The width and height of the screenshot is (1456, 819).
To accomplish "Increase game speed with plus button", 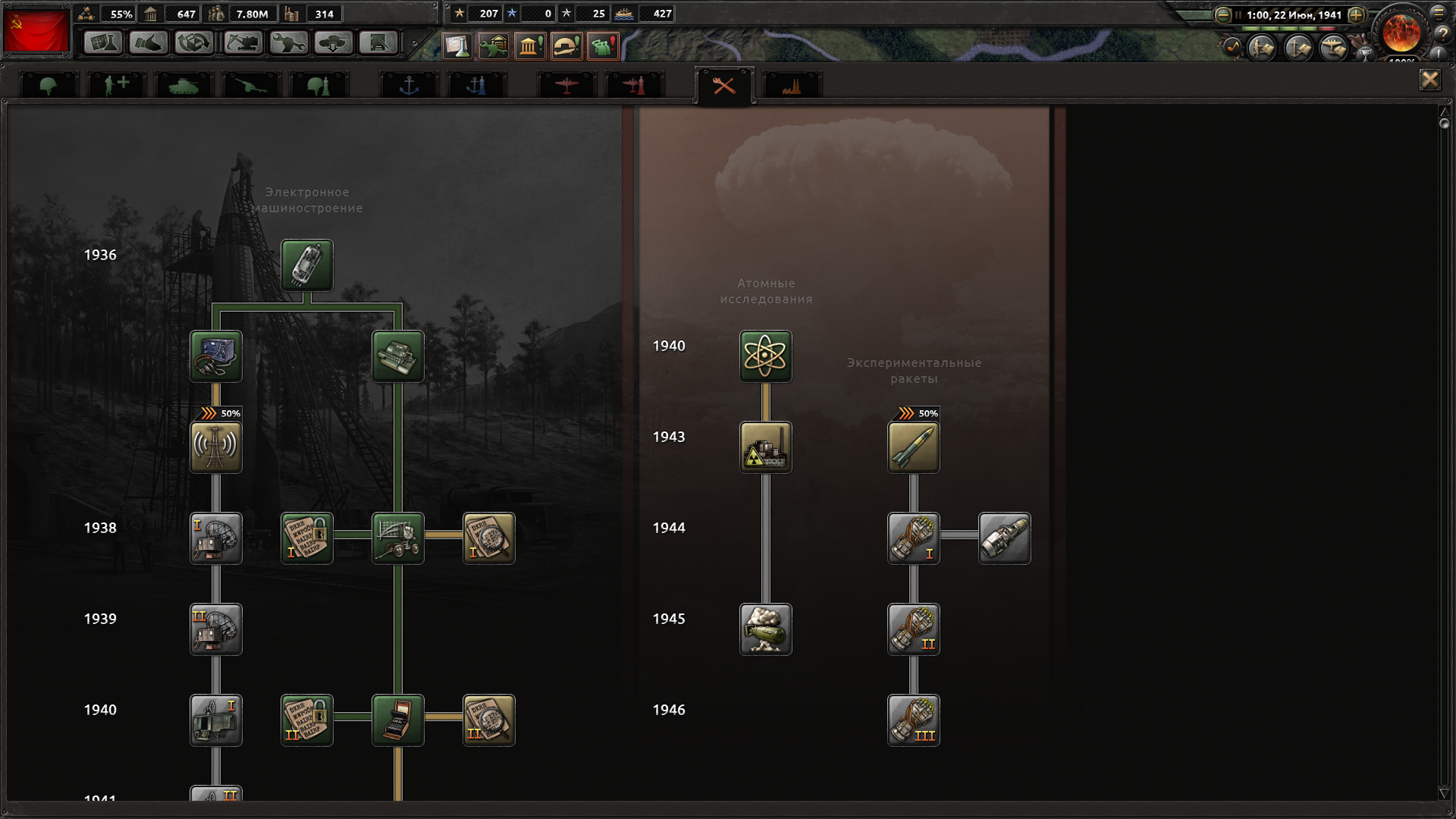I will (1357, 15).
